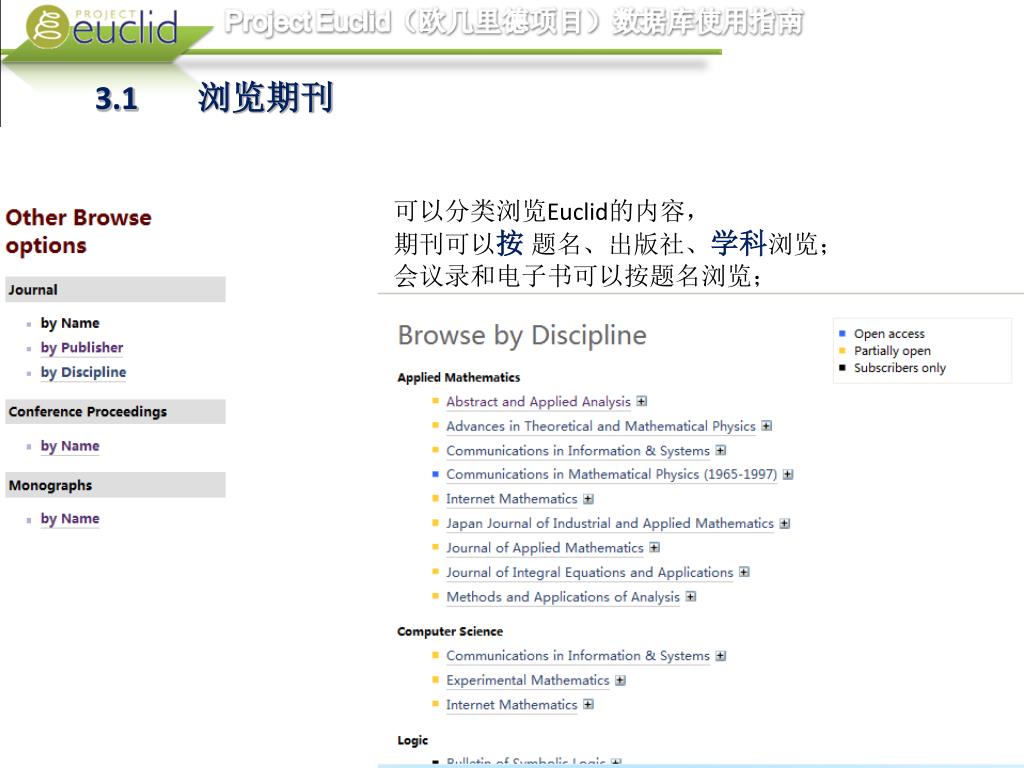Expand Computer Science's Communications in Information & Systems

[x=720, y=656]
